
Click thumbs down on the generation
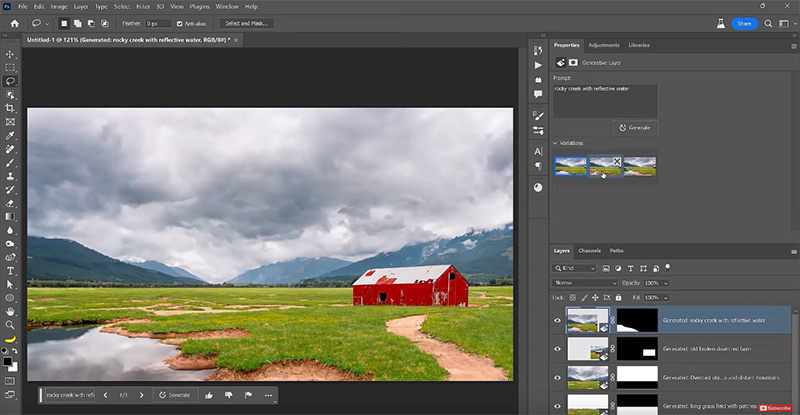[229, 395]
